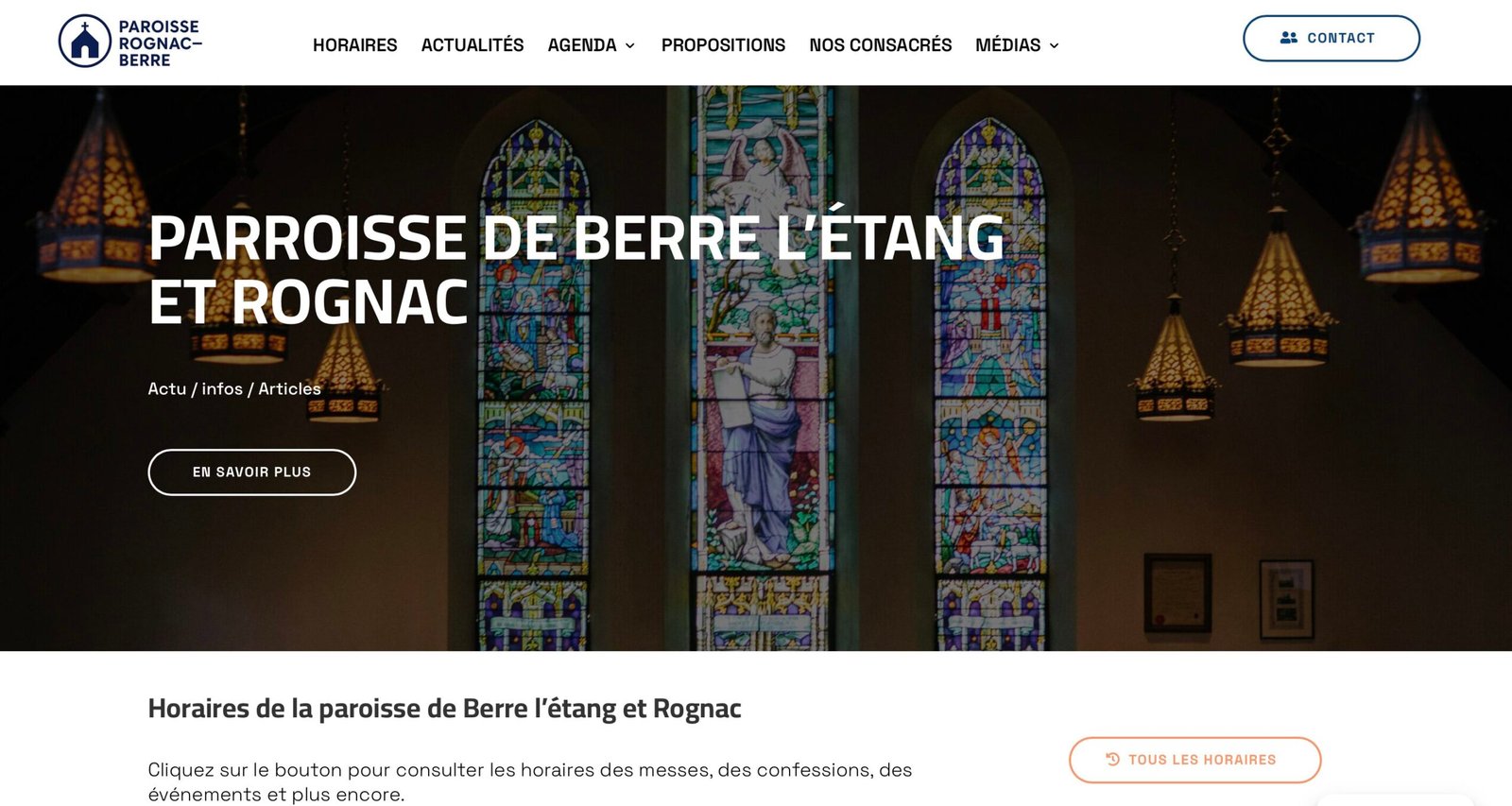The height and width of the screenshot is (806, 1512).
Task: Open the Horaires menu item
Action: [x=354, y=44]
